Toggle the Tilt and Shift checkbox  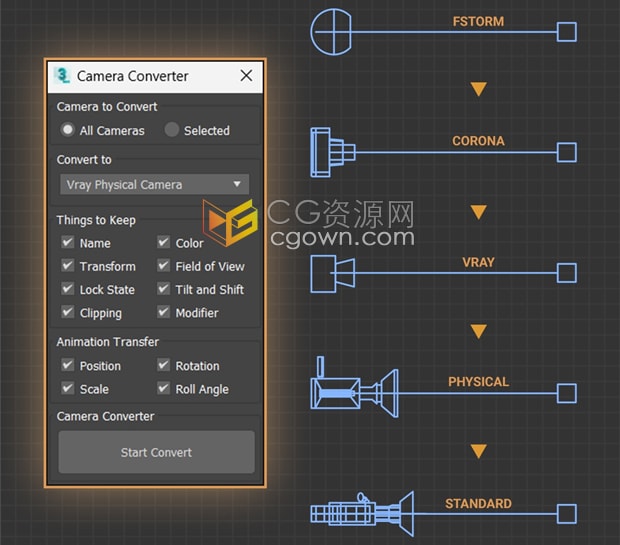[164, 289]
